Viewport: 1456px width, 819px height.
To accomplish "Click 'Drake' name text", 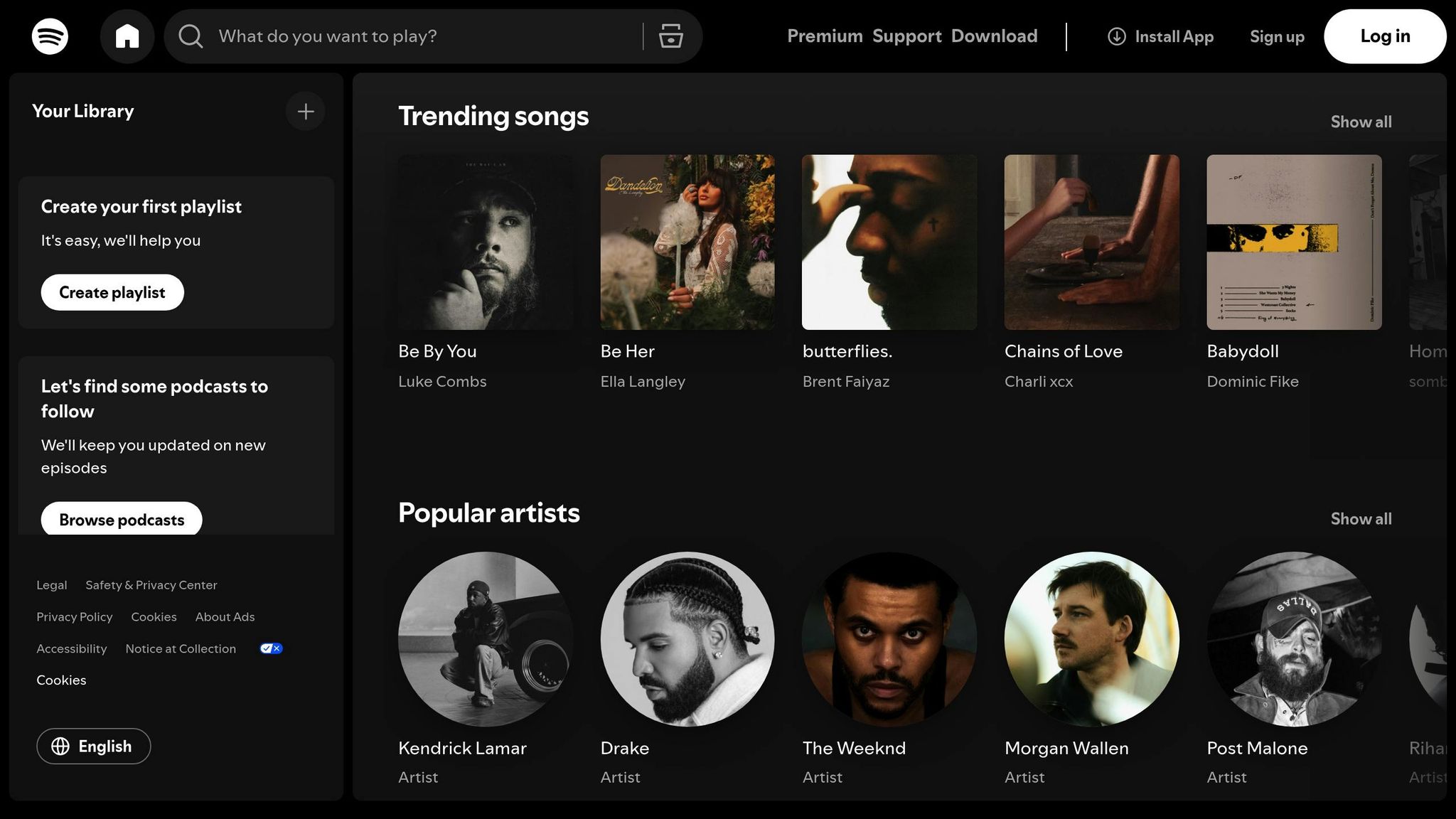I will click(625, 748).
